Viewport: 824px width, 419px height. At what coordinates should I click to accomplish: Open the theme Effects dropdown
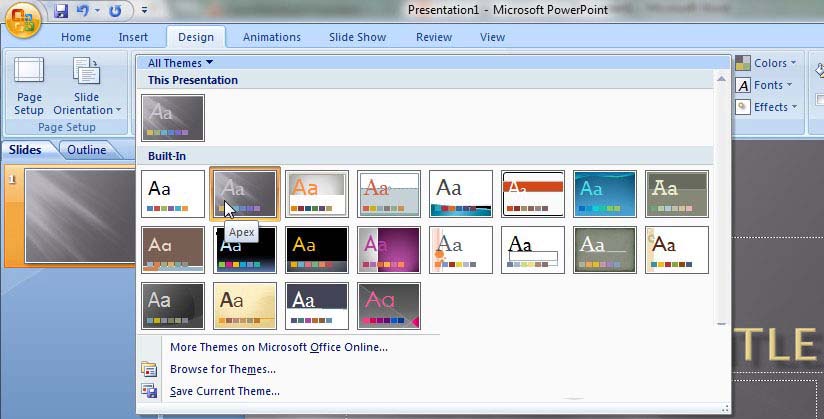click(x=766, y=107)
